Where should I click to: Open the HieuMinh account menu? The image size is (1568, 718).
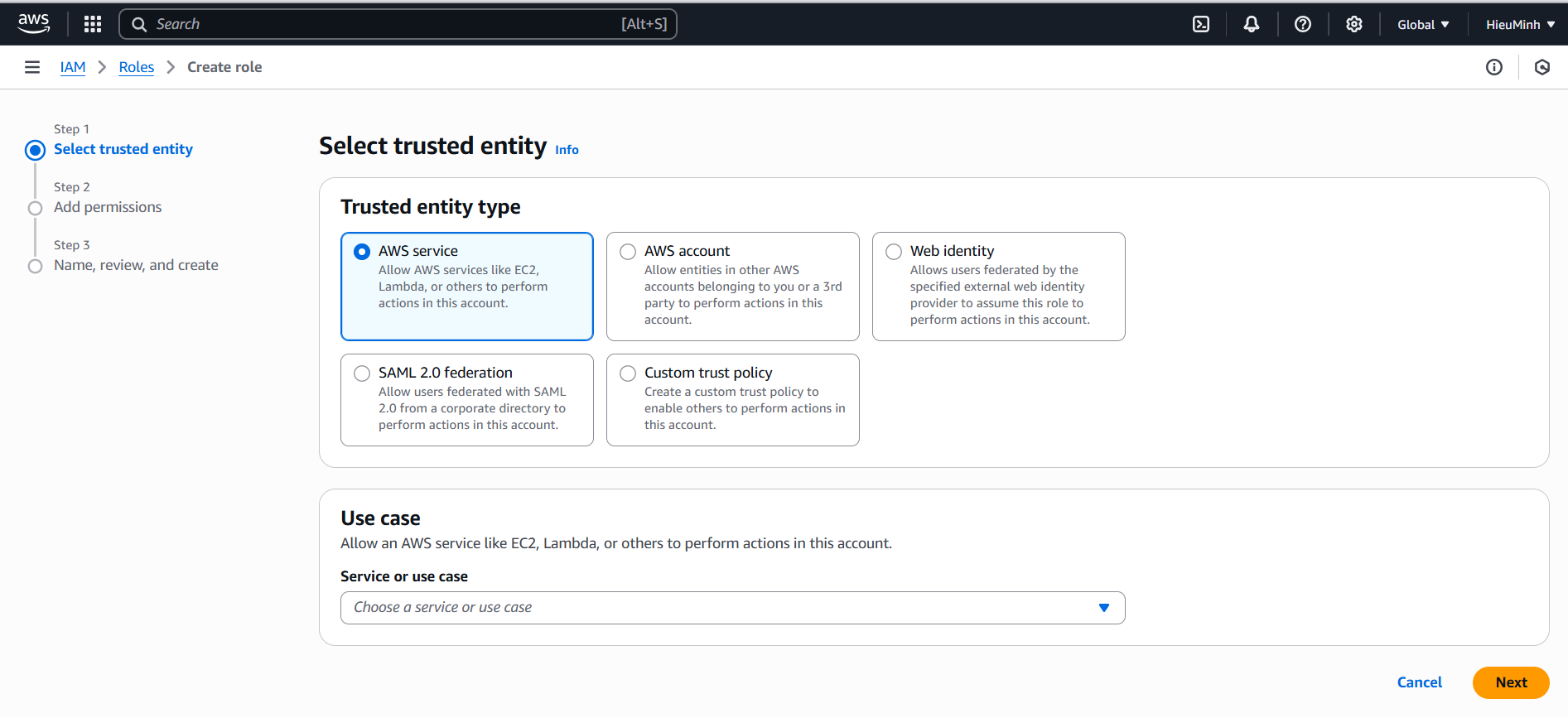1520,24
